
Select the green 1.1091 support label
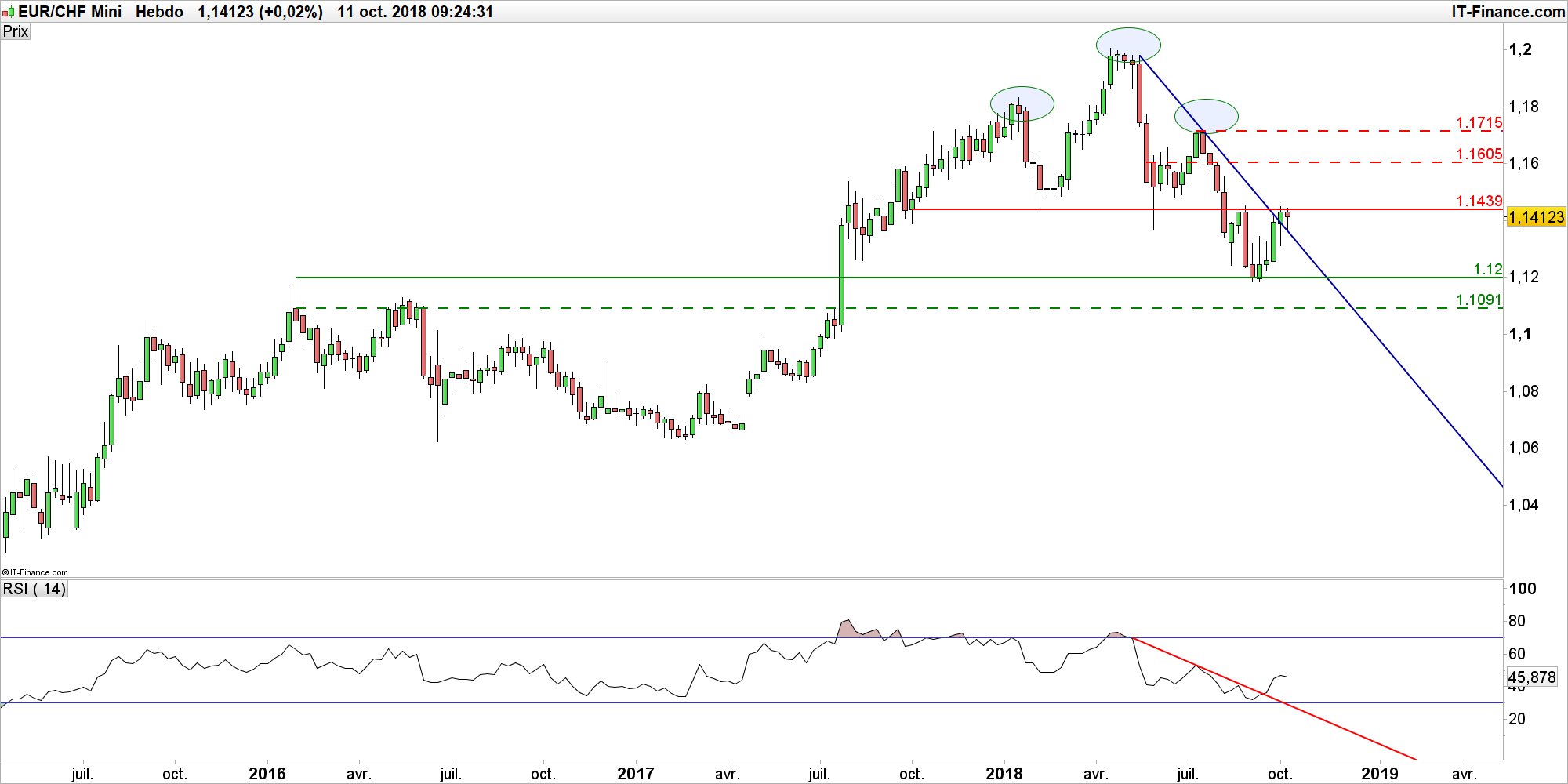point(1479,300)
